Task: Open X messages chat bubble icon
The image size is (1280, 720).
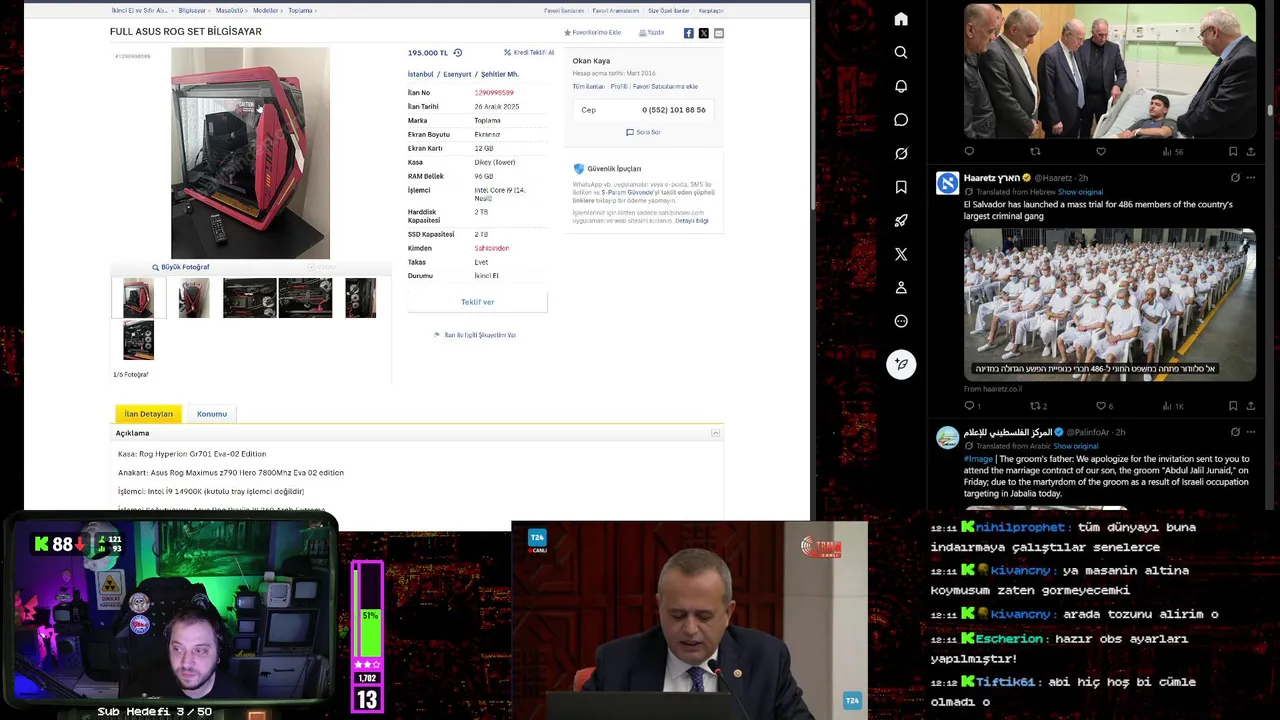Action: coord(901,120)
